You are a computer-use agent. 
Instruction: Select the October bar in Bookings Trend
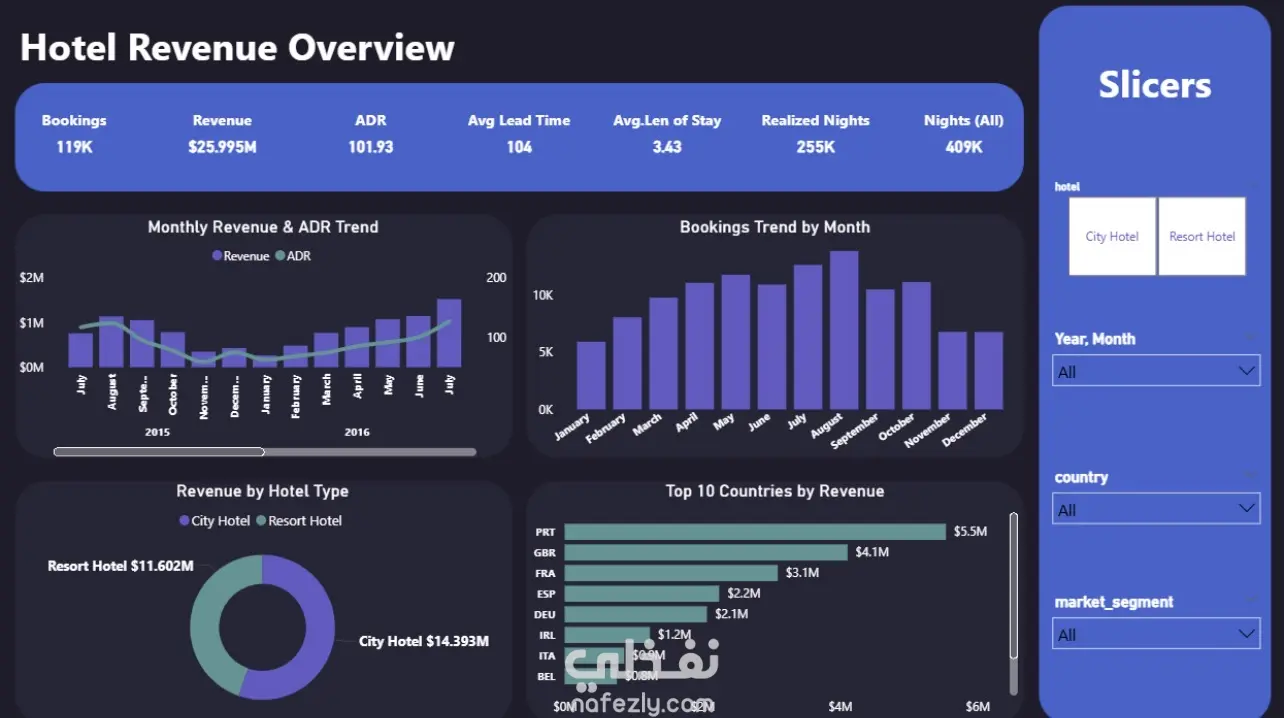tap(916, 345)
